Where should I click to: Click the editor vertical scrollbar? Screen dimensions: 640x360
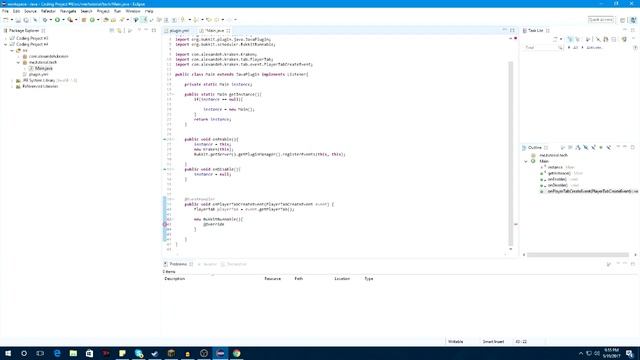[x=511, y=153]
